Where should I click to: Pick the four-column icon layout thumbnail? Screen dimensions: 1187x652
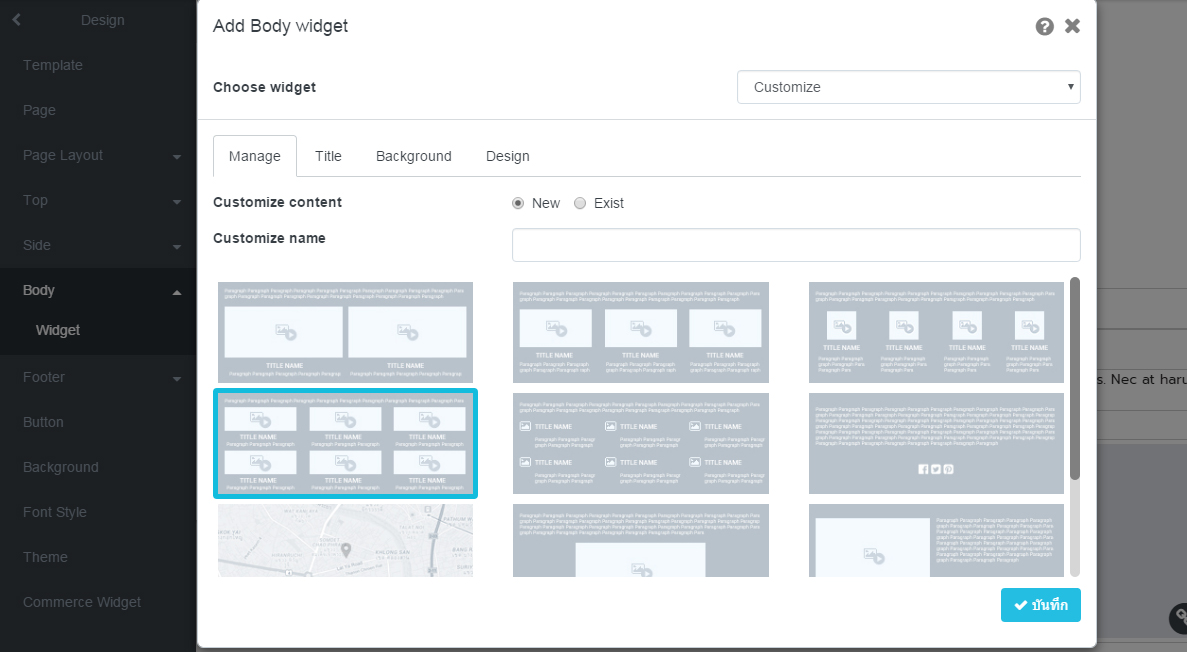[936, 332]
